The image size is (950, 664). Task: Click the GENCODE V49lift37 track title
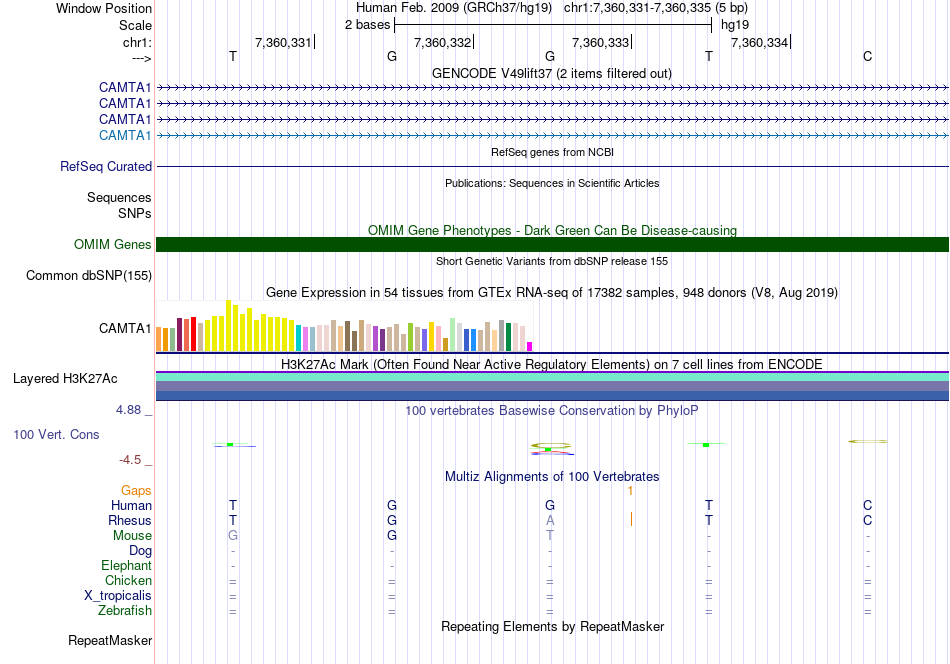coord(552,73)
